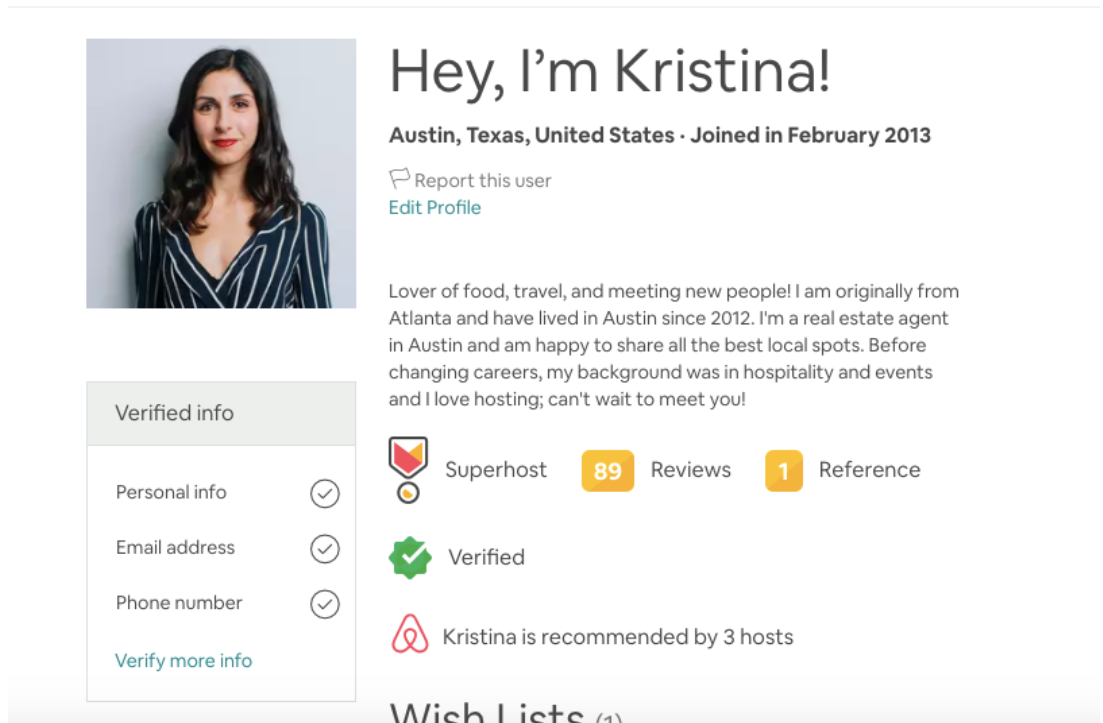Click the Verified label text

[487, 558]
